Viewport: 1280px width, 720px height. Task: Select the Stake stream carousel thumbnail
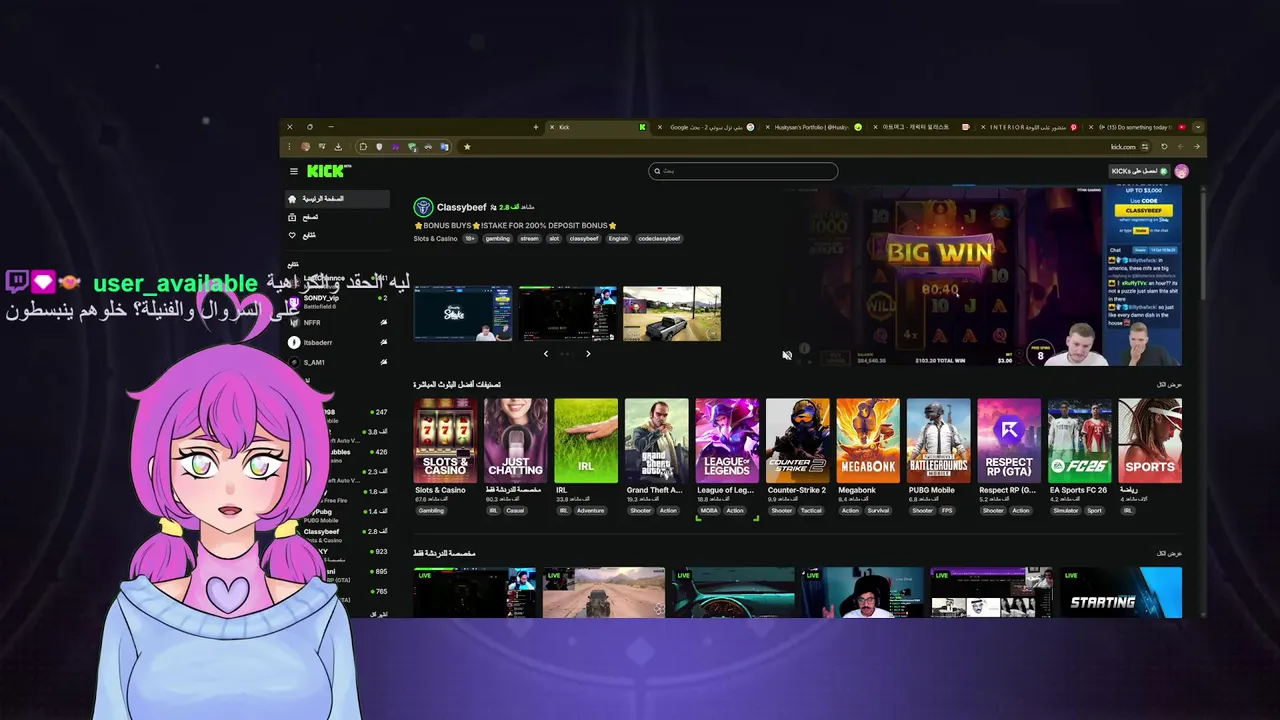pyautogui.click(x=463, y=314)
